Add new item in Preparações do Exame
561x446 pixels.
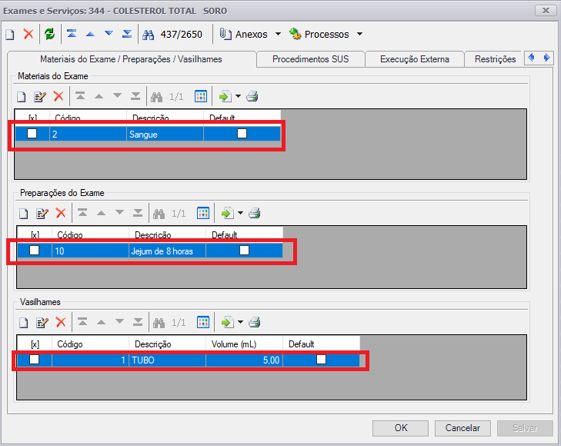[24, 214]
